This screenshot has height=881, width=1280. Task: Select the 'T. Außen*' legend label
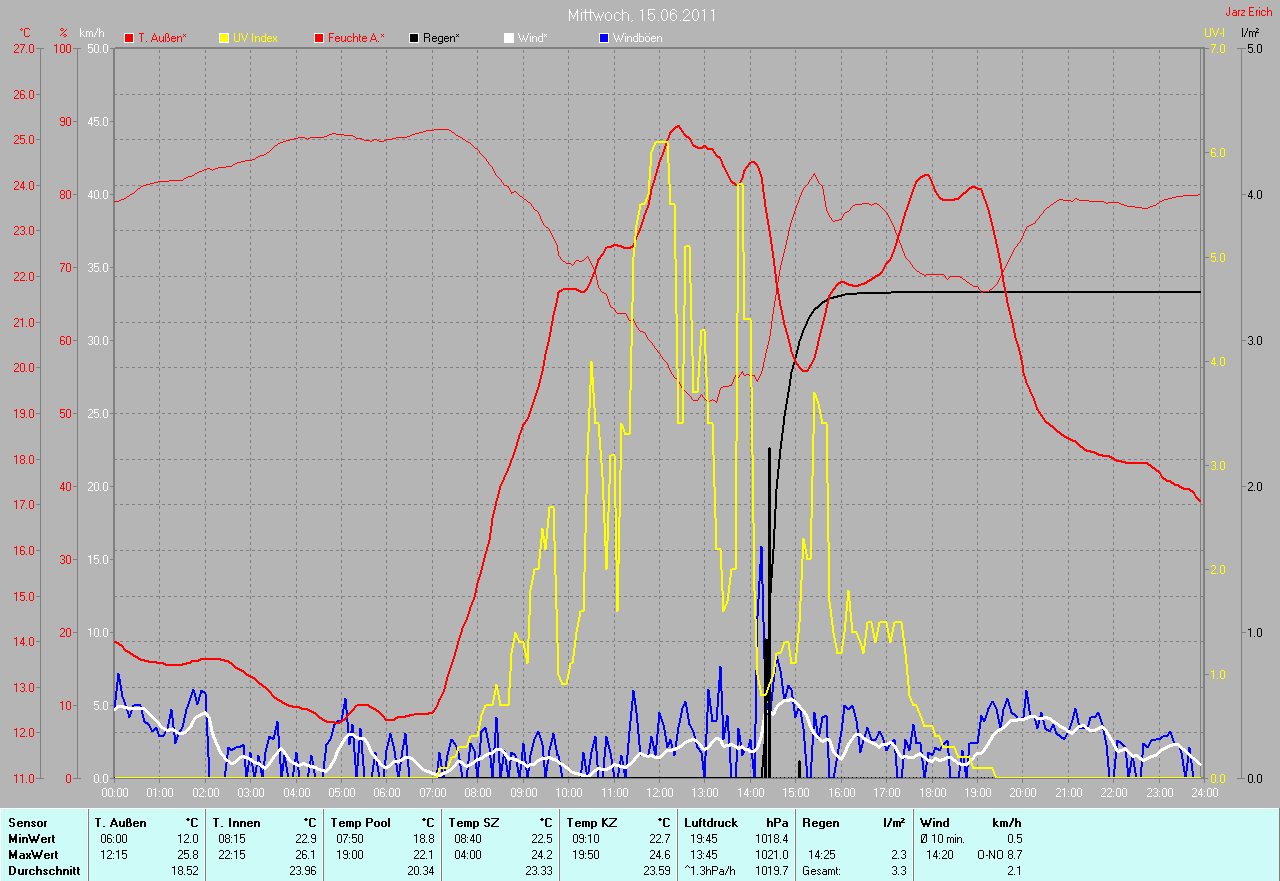(162, 38)
